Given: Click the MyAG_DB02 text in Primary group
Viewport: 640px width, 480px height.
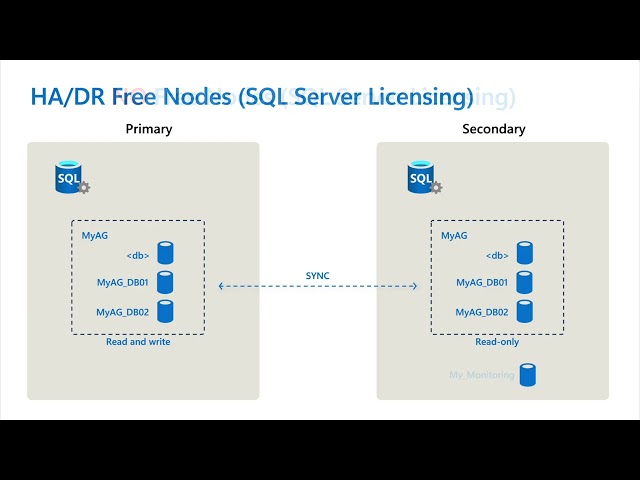Looking at the screenshot, I should [x=122, y=312].
